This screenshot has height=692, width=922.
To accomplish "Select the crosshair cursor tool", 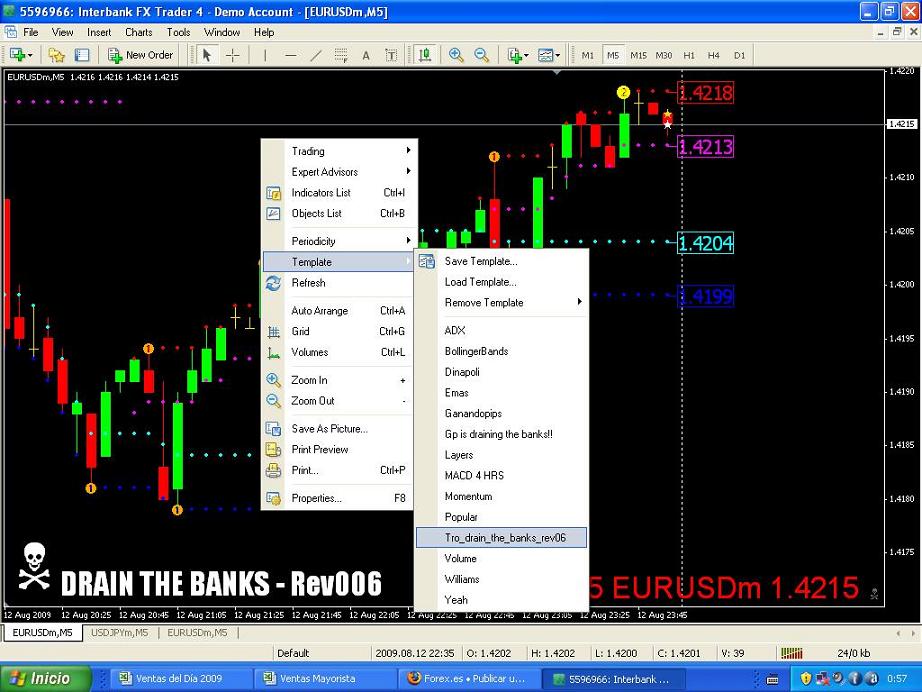I will [233, 55].
